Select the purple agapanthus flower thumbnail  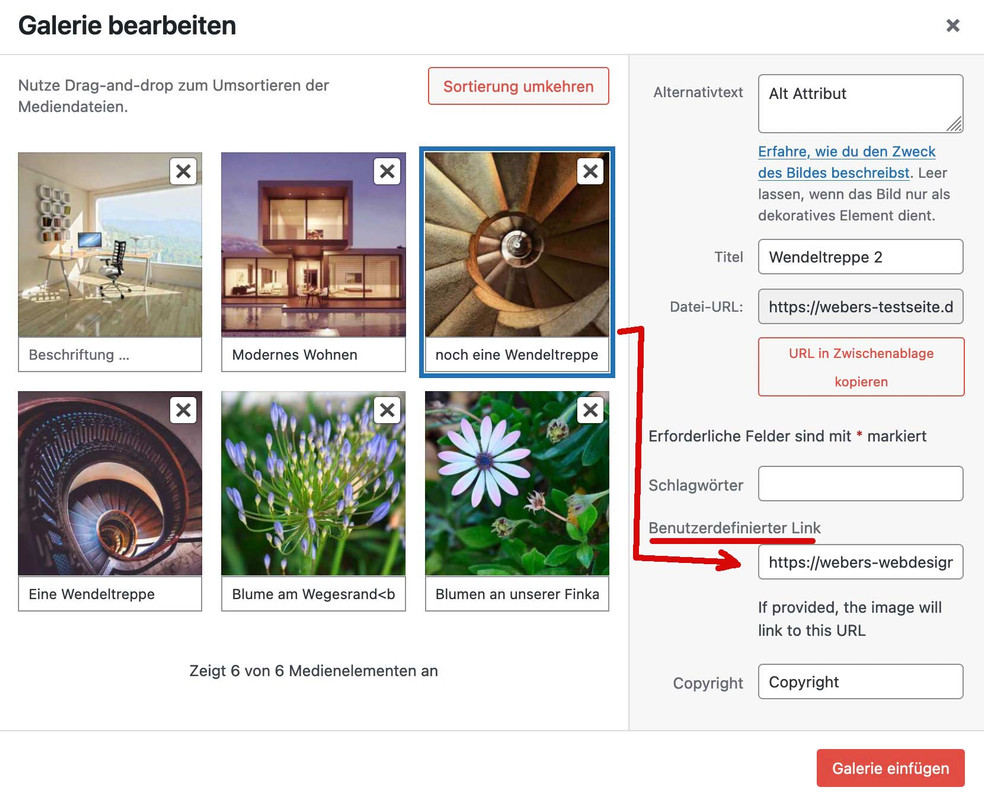pyautogui.click(x=313, y=484)
